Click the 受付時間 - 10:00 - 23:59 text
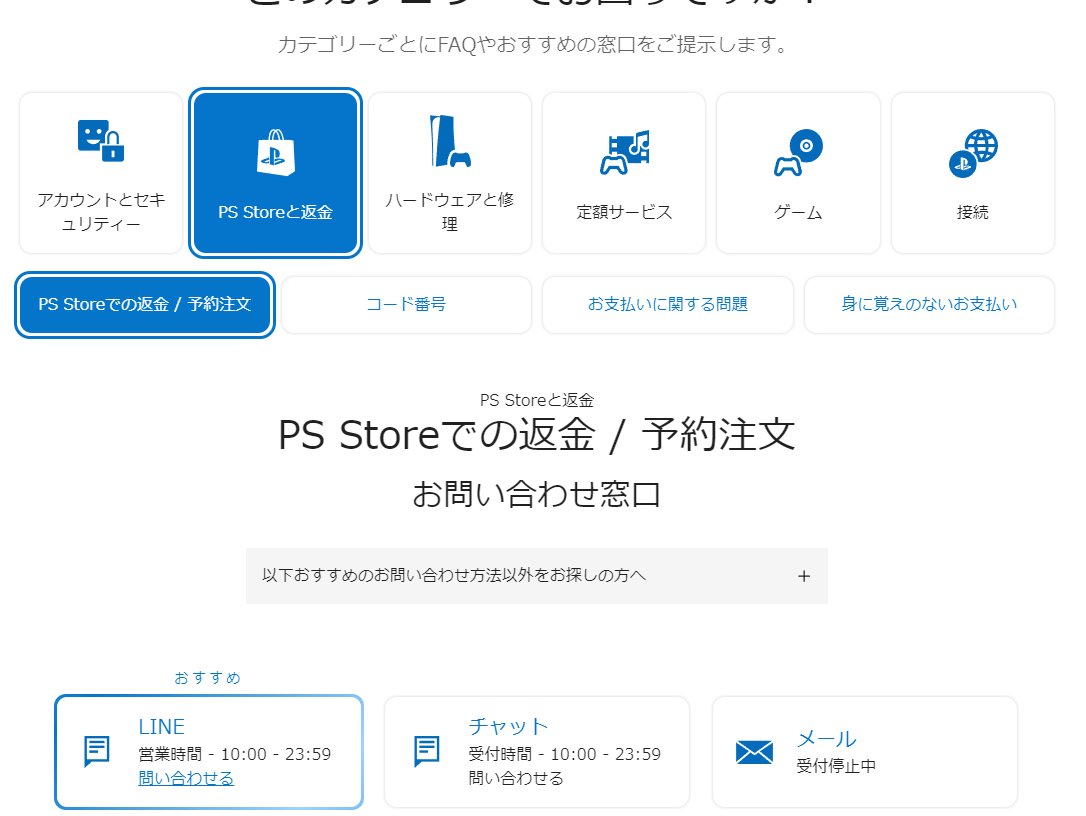Viewport: 1086px width, 816px height. click(x=564, y=754)
